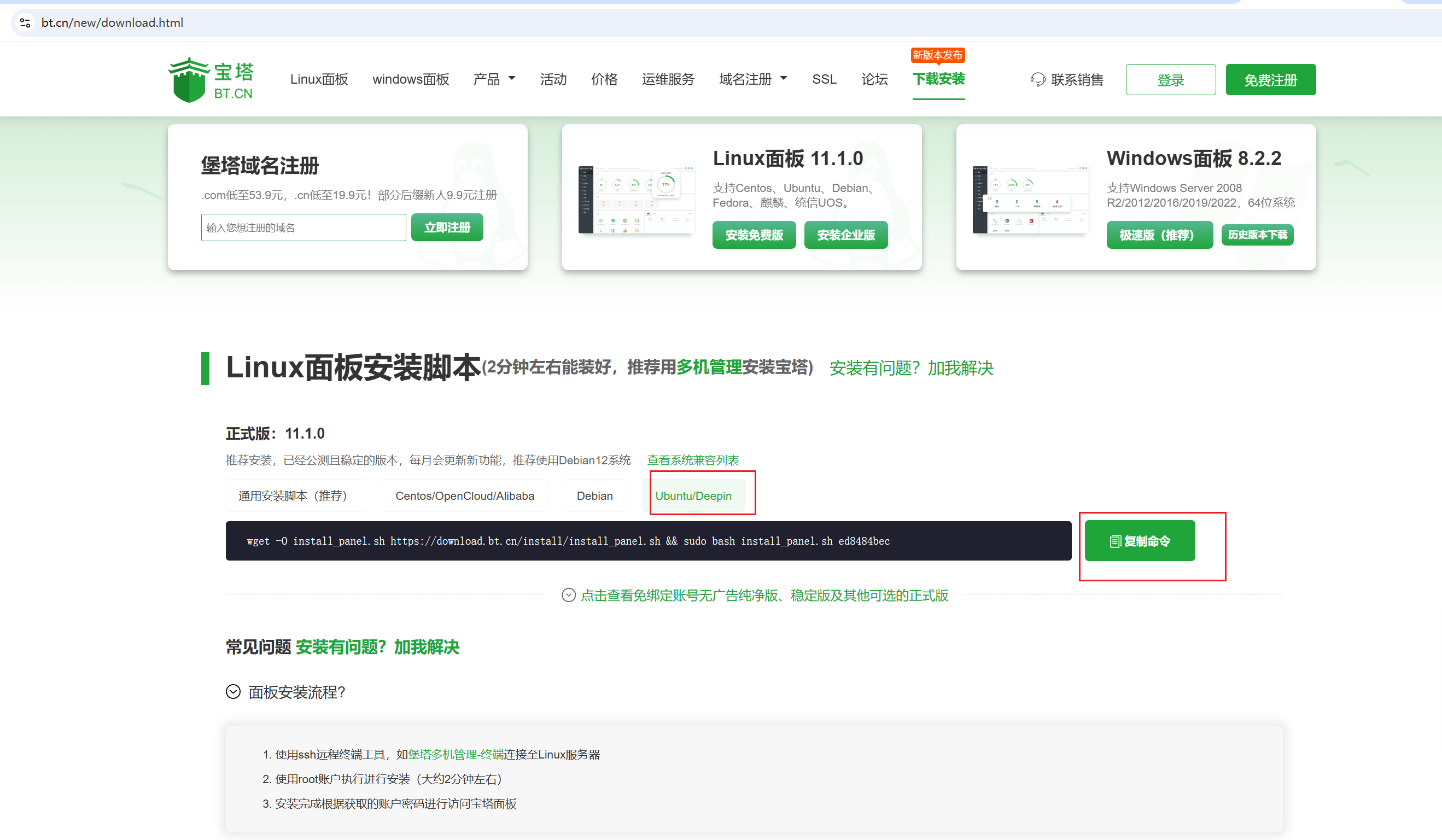Image resolution: width=1442 pixels, height=840 pixels.
Task: Click the Windows panel screenshot thumbnail
Action: coord(1030,200)
